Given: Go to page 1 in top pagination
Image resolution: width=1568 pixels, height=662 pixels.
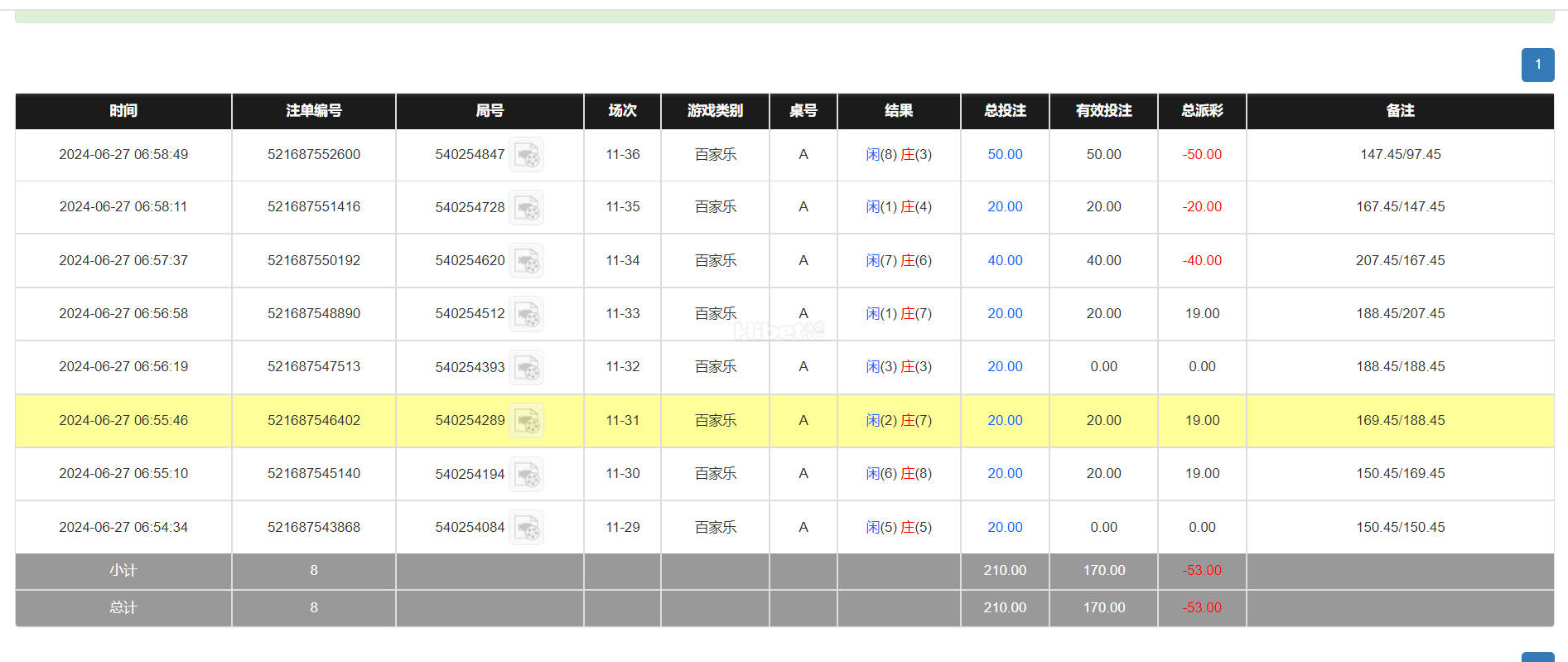Looking at the screenshot, I should (x=1537, y=65).
